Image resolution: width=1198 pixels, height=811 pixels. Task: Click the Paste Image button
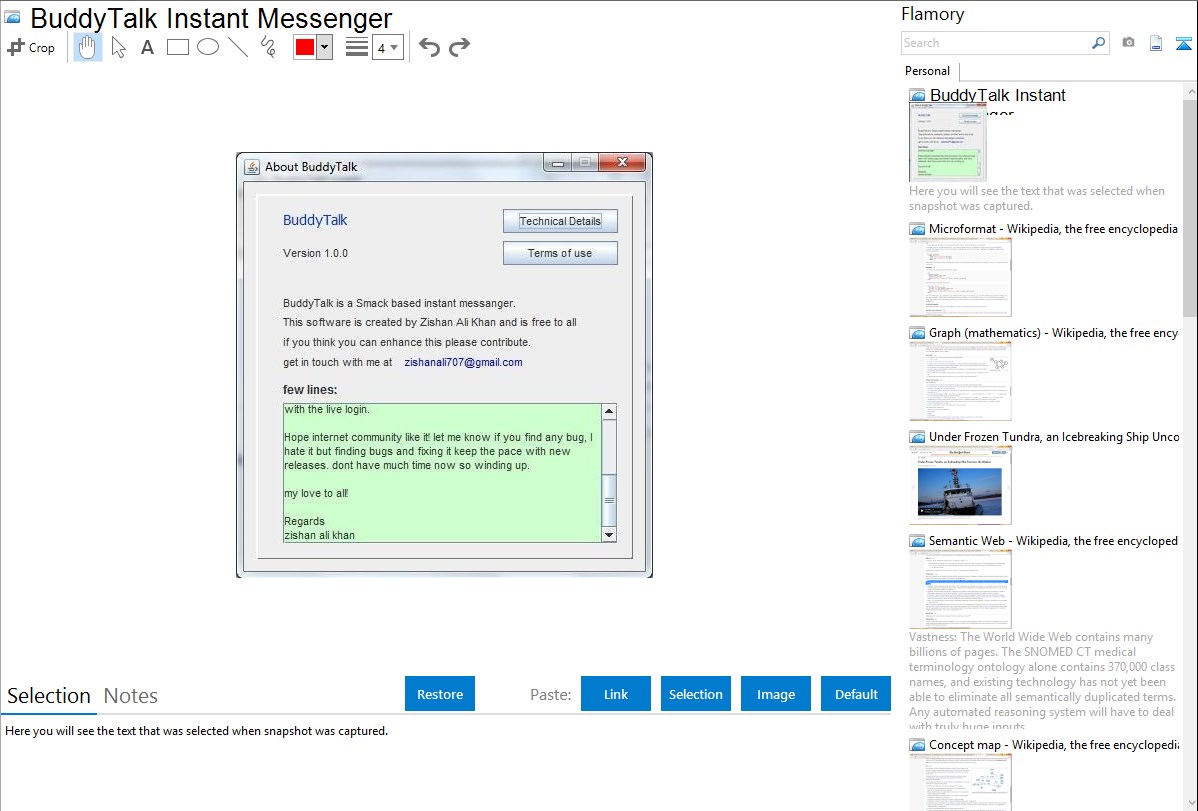776,694
